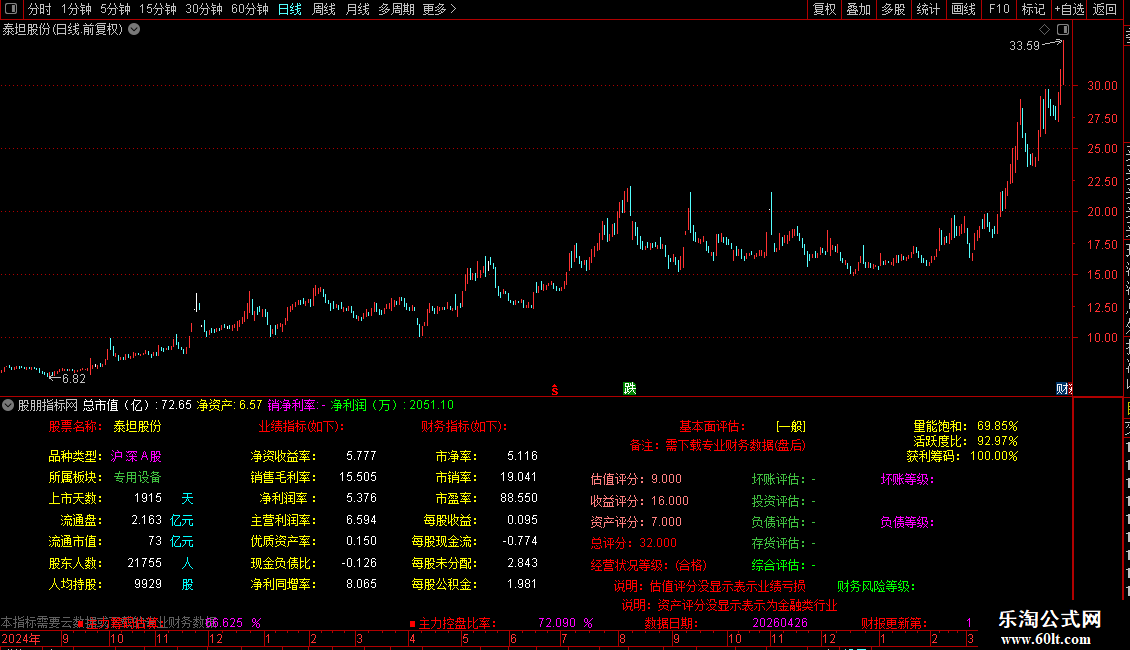The width and height of the screenshot is (1130, 650).
Task: Click 33.59 high price label
Action: 1024,45
